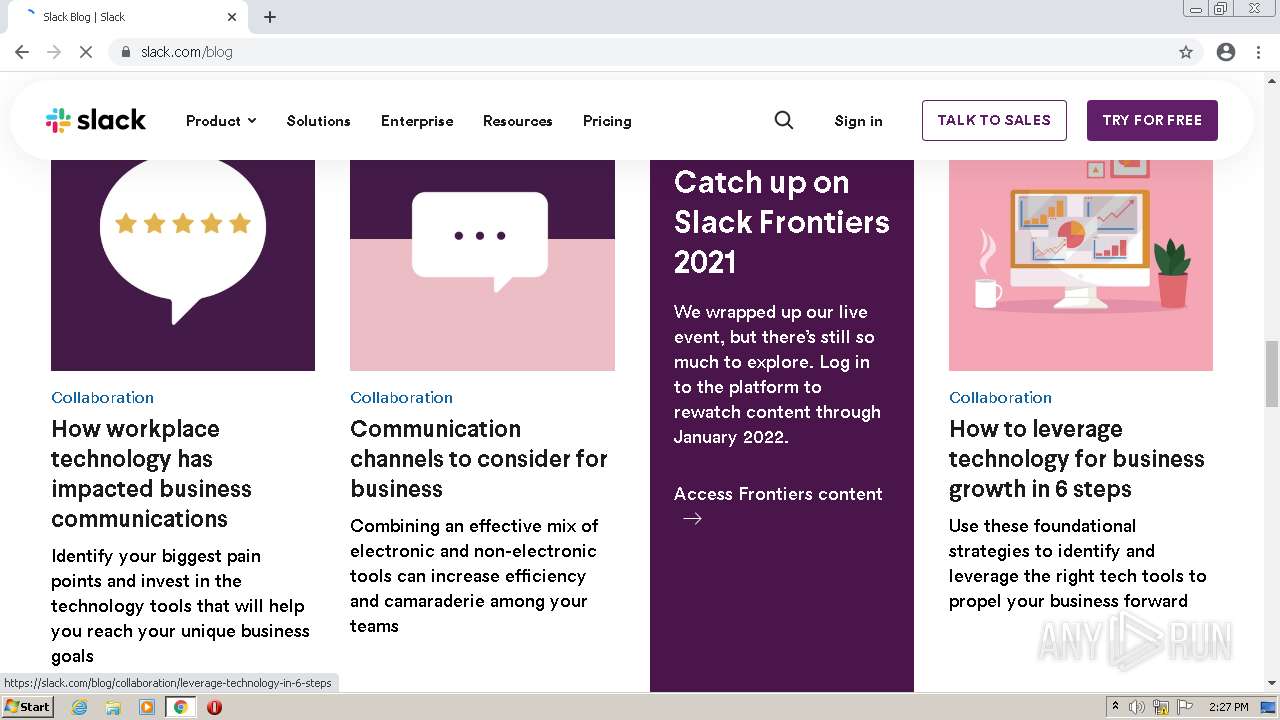Open the Solutions menu item

[x=319, y=120]
